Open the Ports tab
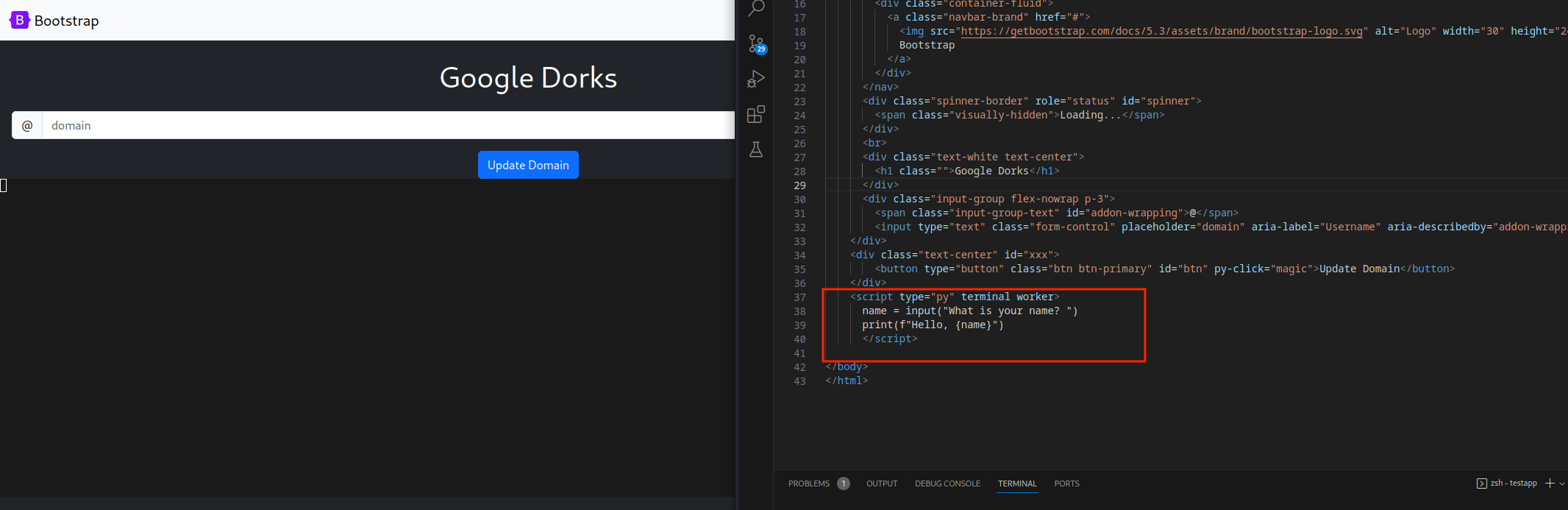Image resolution: width=1568 pixels, height=510 pixels. coord(1066,484)
